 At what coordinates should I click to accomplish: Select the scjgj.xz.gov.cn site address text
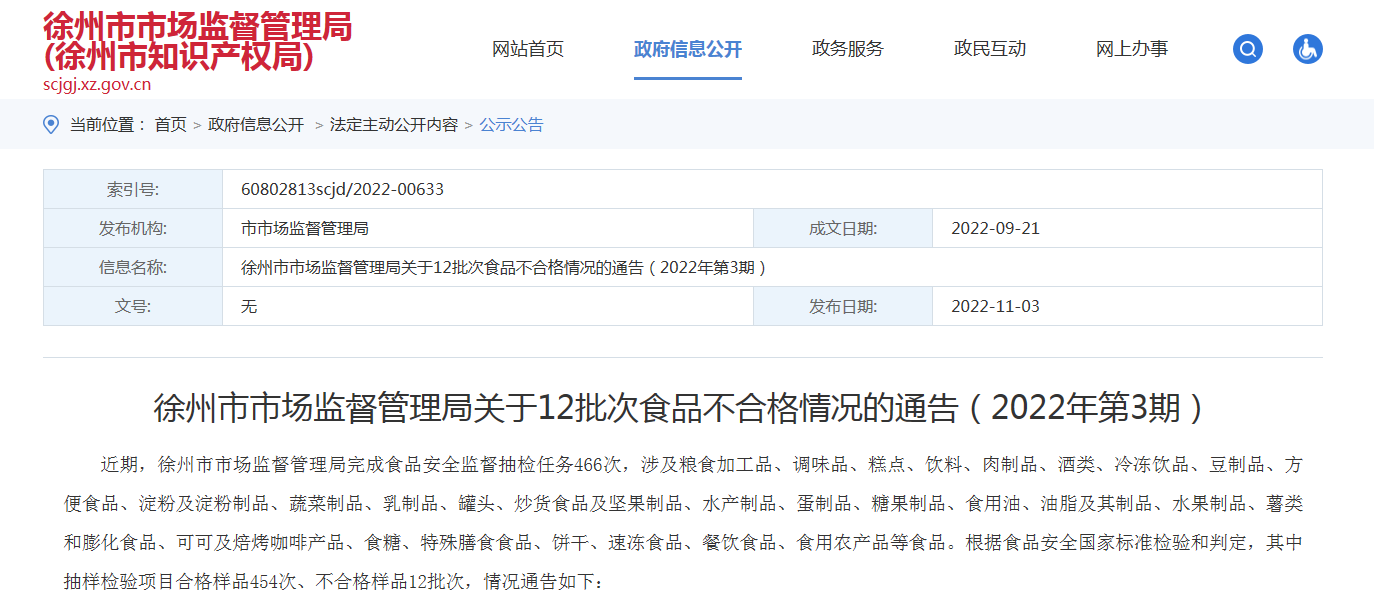click(x=97, y=84)
